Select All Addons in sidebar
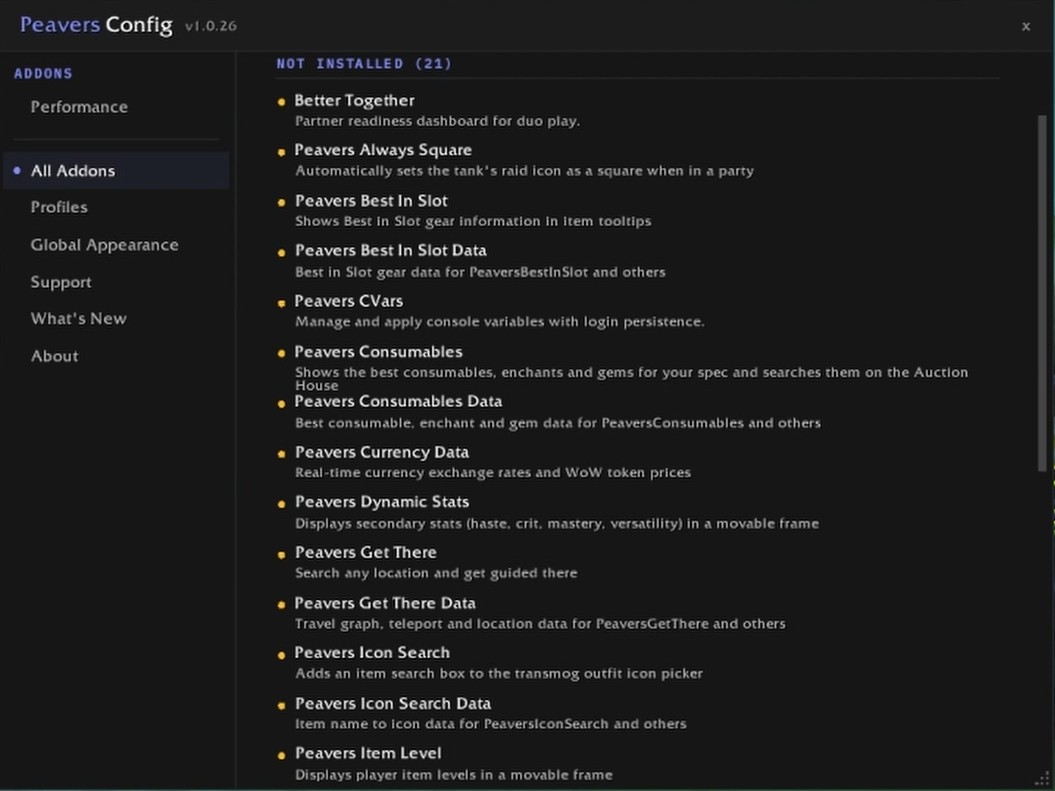Viewport: 1055px width, 791px height. click(116, 171)
